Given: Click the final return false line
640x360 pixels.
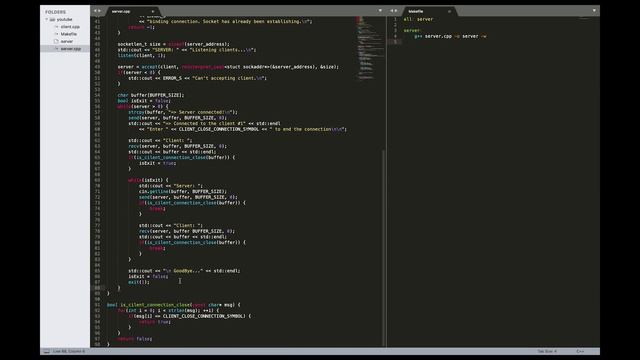Looking at the screenshot, I should click(x=135, y=339).
